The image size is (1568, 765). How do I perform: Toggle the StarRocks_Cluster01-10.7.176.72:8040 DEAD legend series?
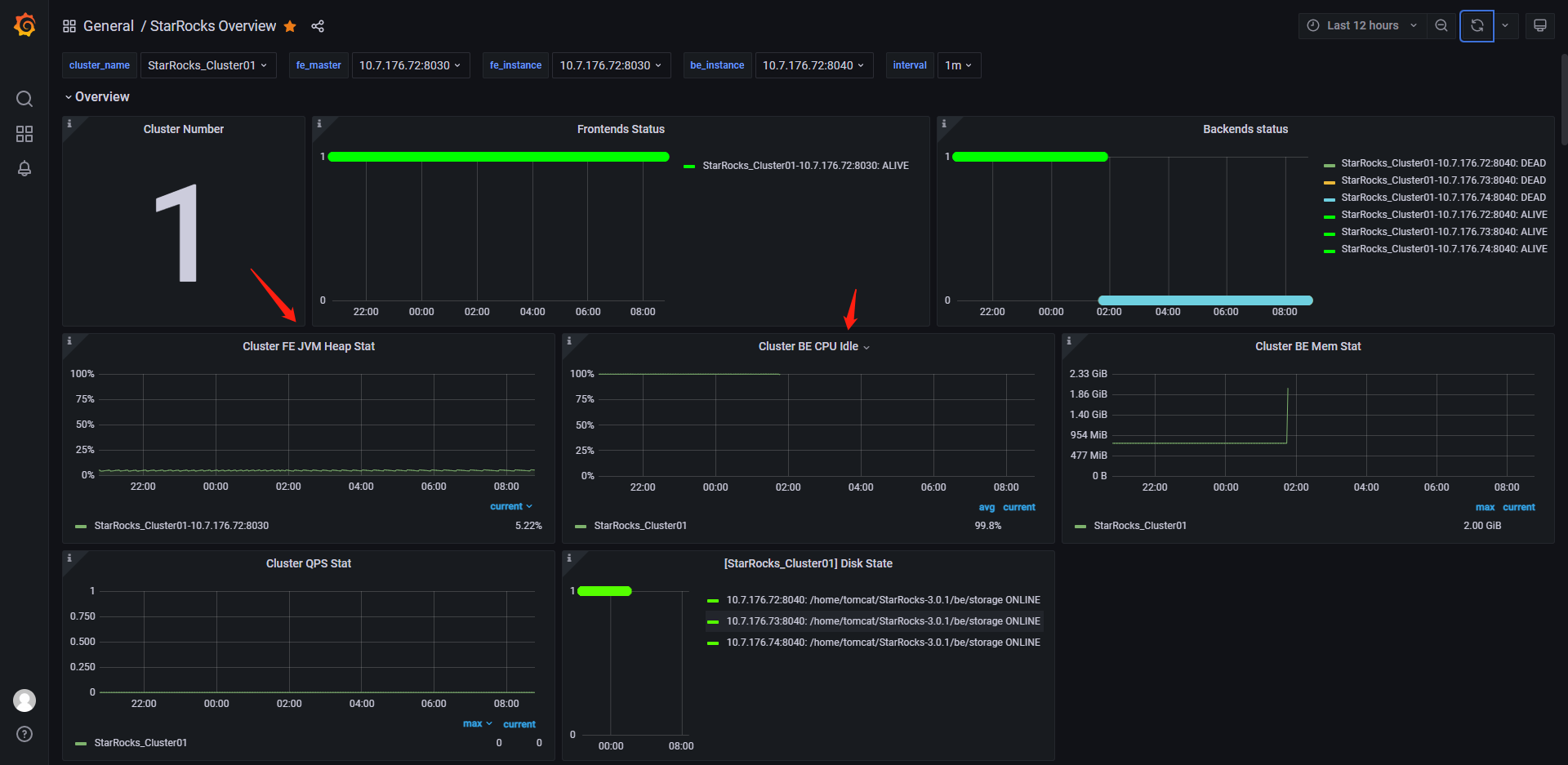click(1442, 163)
